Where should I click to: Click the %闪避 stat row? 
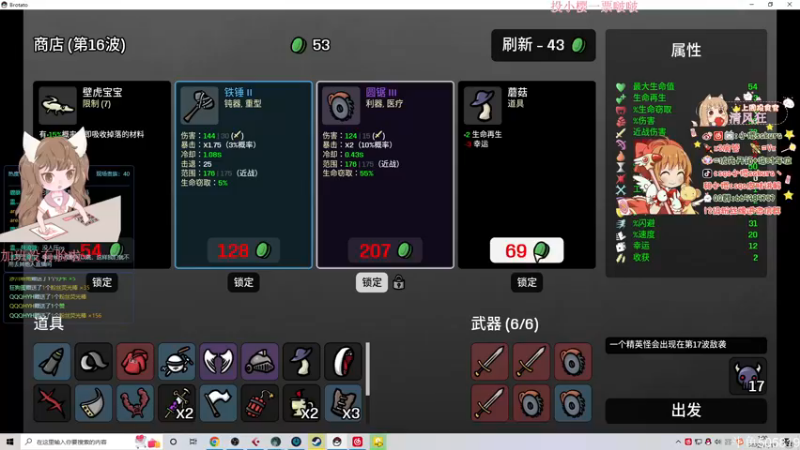(x=687, y=223)
